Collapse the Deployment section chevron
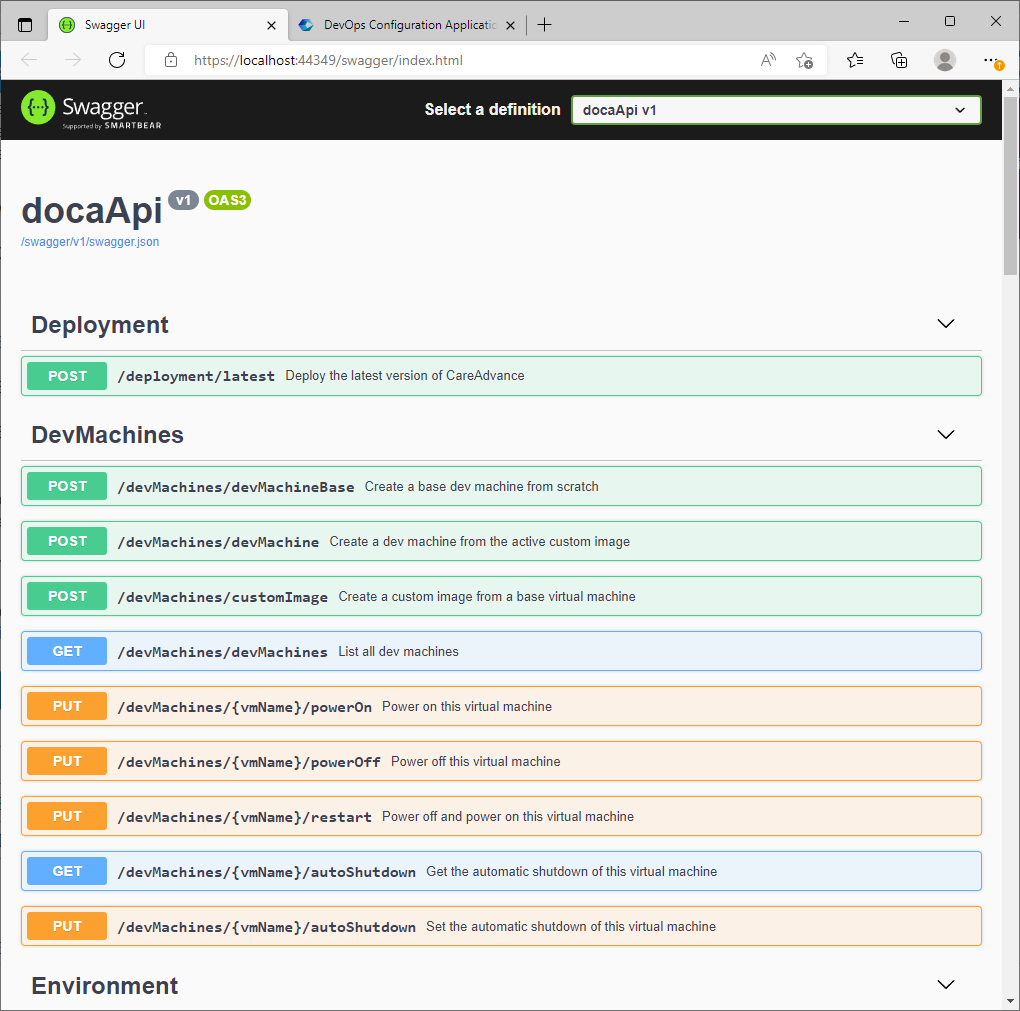The width and height of the screenshot is (1020, 1011). (x=945, y=323)
